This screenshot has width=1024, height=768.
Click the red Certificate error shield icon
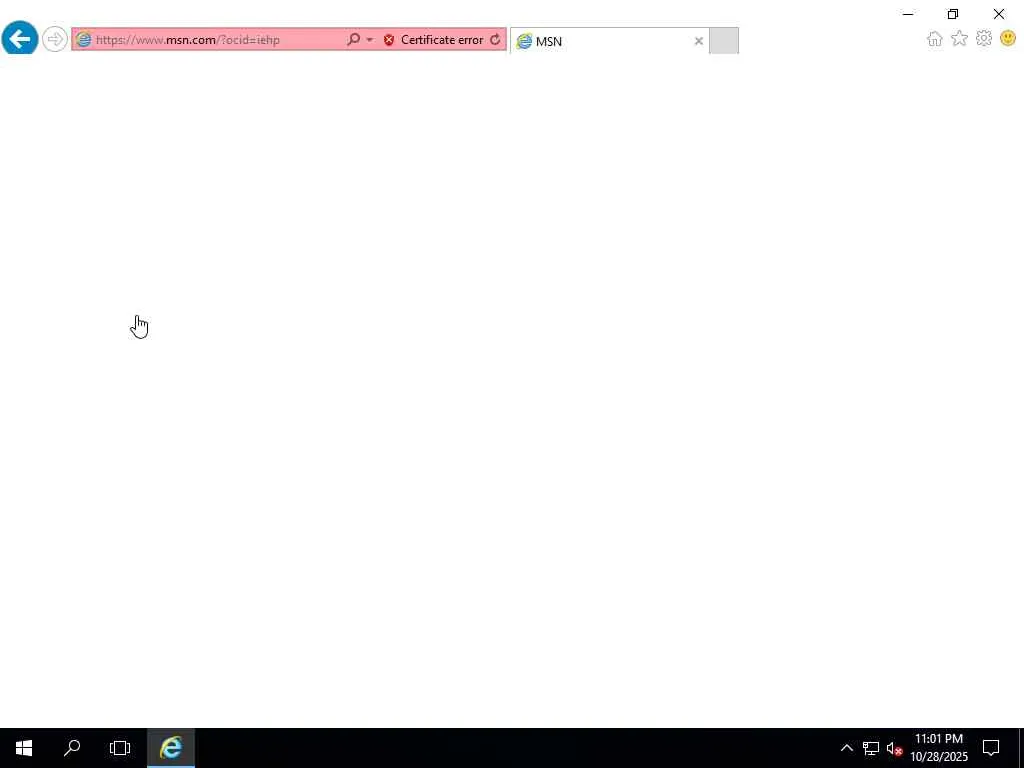coord(389,40)
